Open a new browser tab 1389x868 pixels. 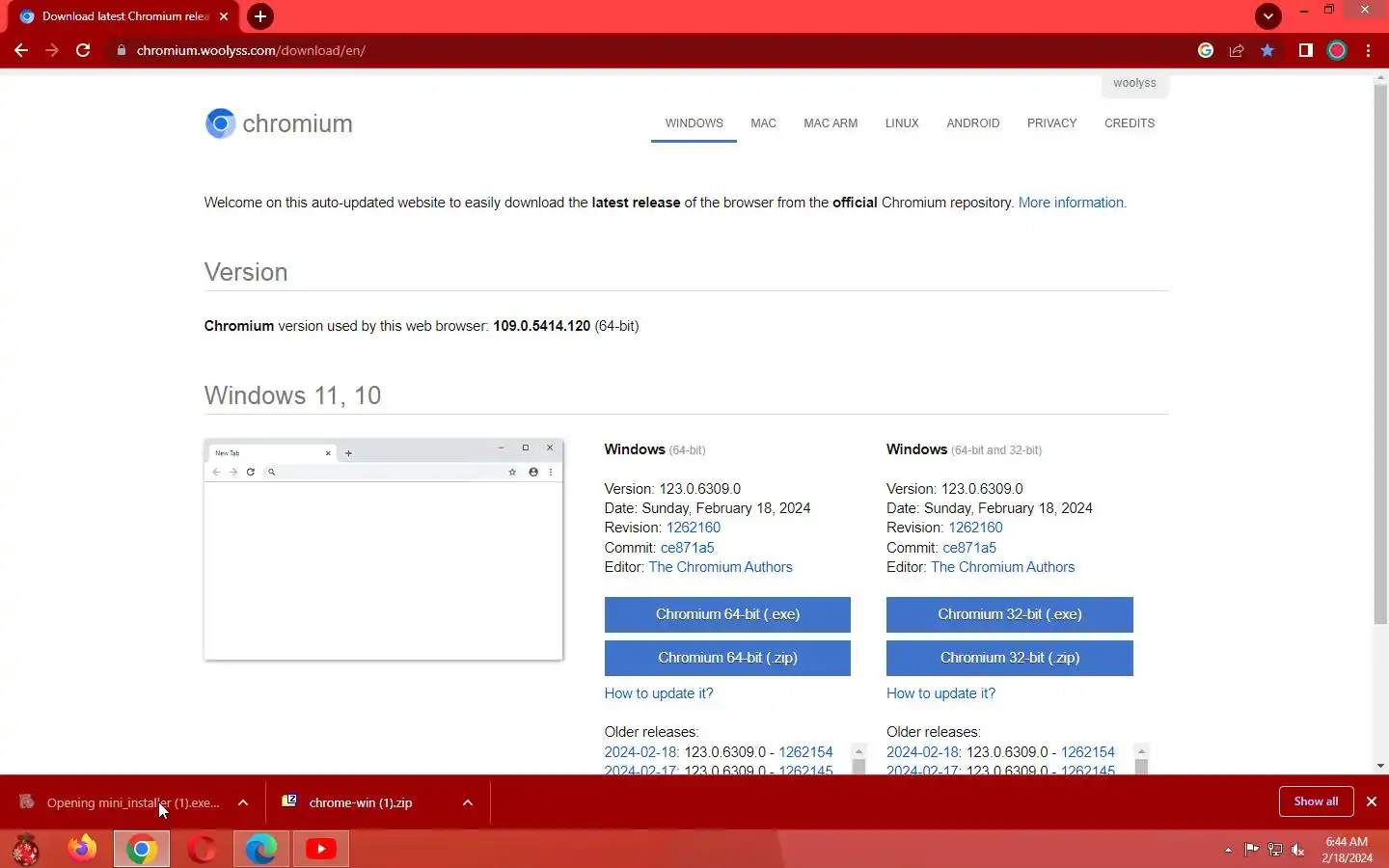click(x=260, y=16)
